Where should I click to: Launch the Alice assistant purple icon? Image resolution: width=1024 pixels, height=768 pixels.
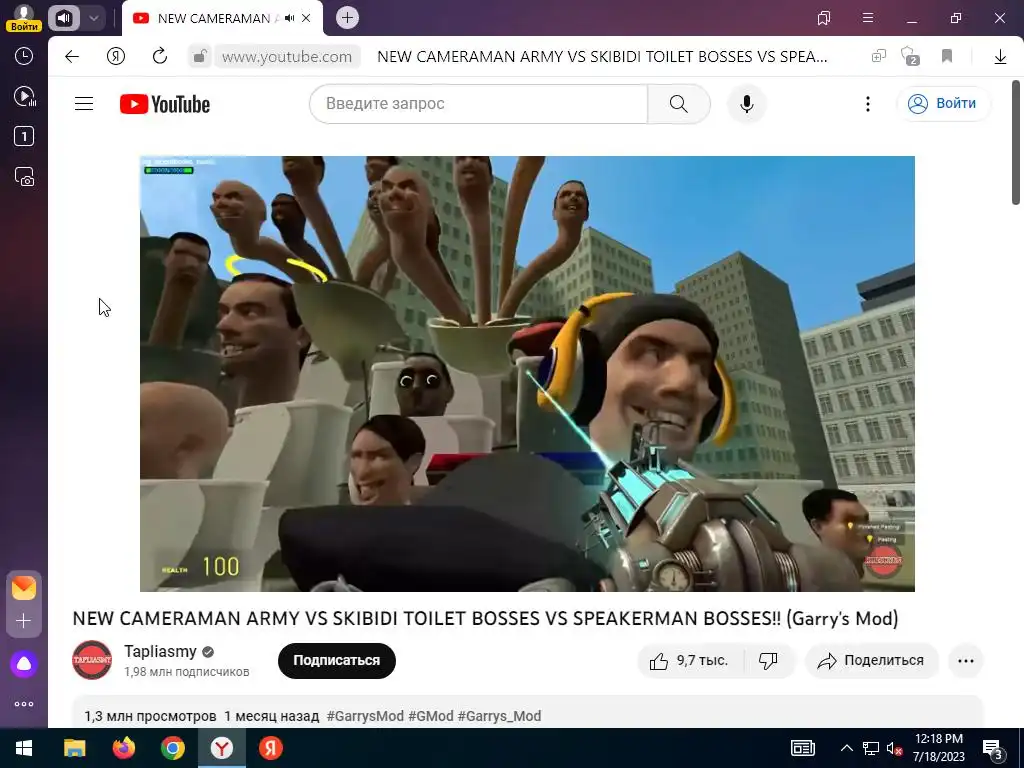click(x=24, y=664)
